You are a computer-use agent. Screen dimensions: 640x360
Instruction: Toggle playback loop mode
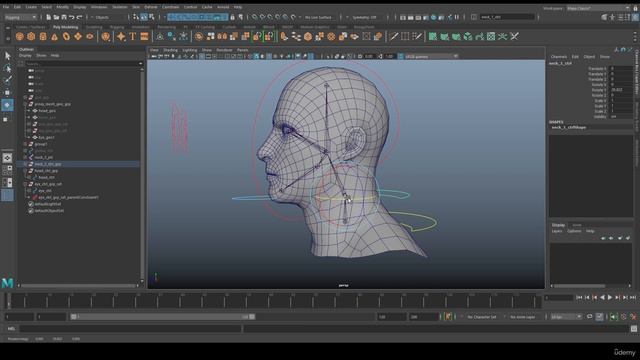(x=589, y=317)
